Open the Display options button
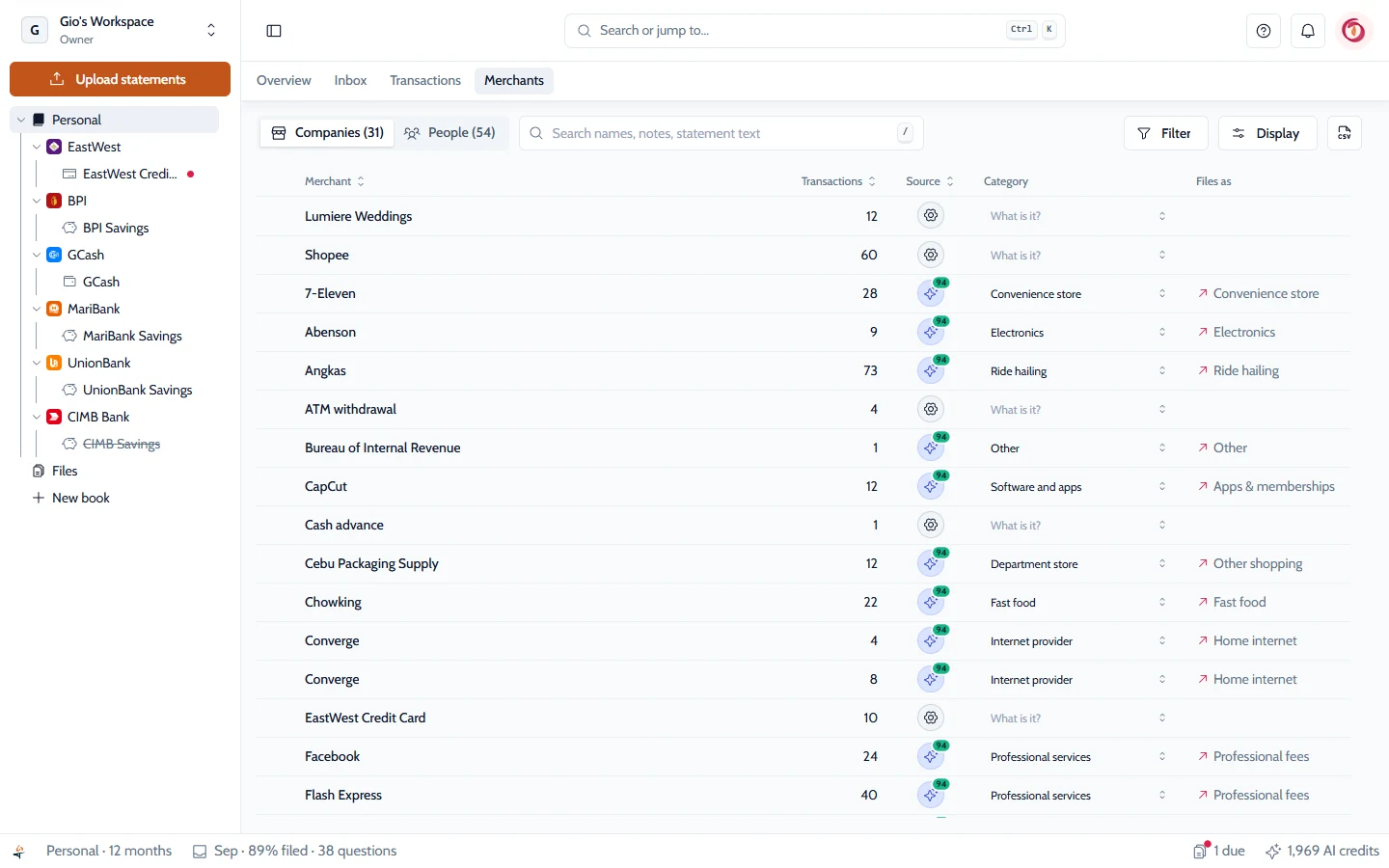 [1266, 133]
